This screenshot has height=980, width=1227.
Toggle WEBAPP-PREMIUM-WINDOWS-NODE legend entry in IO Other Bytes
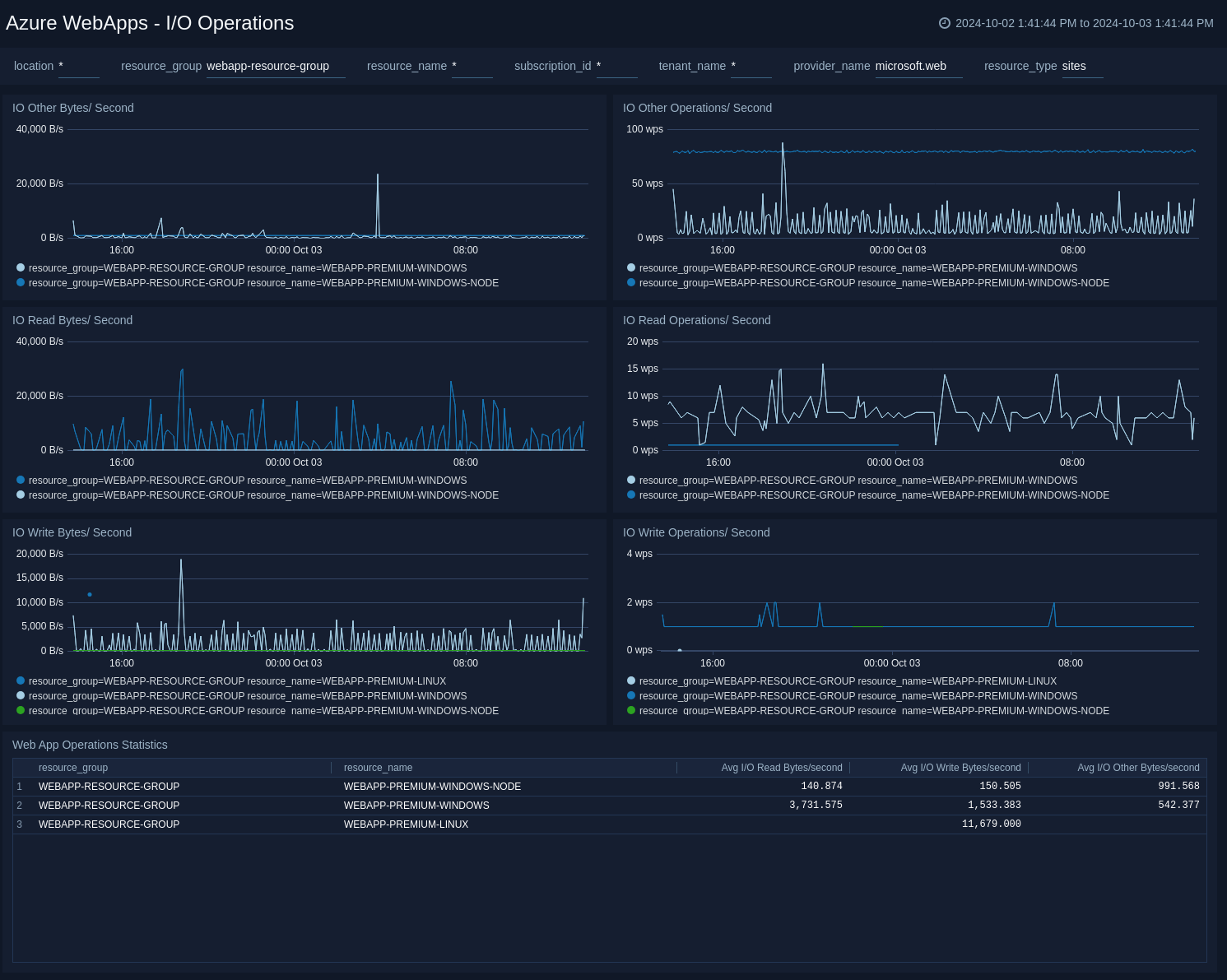(x=258, y=283)
